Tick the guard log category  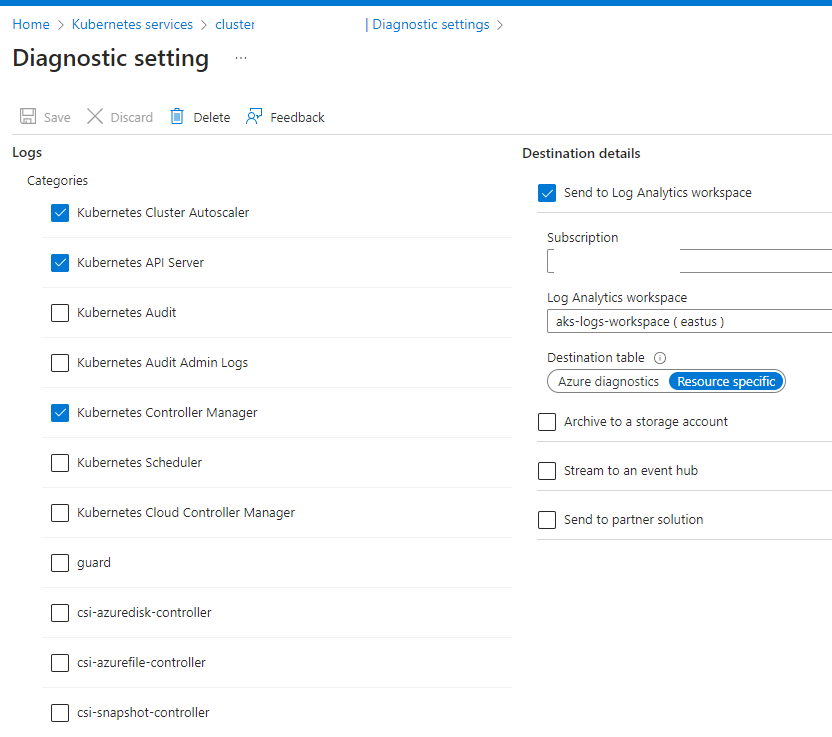60,563
